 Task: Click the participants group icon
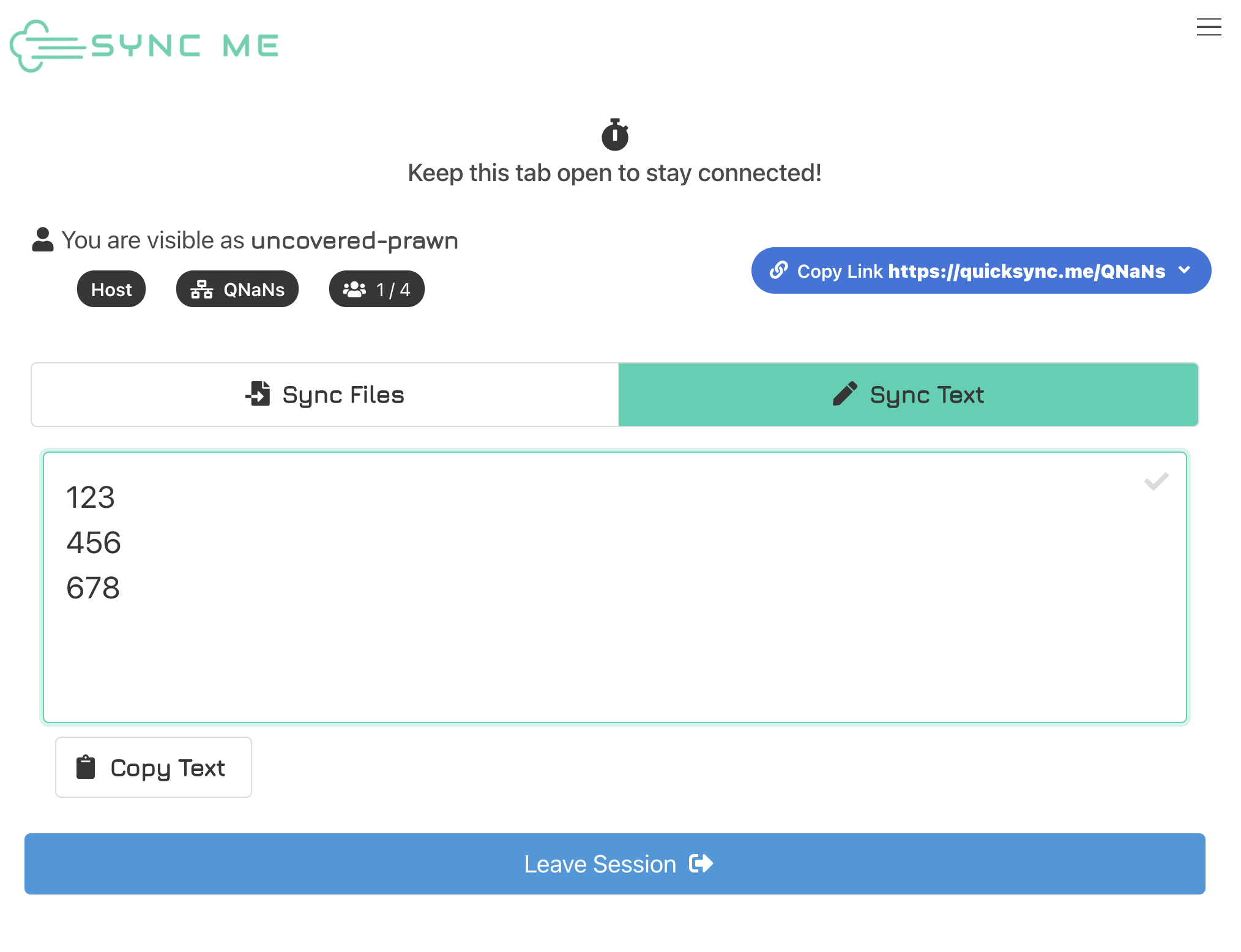(x=354, y=289)
